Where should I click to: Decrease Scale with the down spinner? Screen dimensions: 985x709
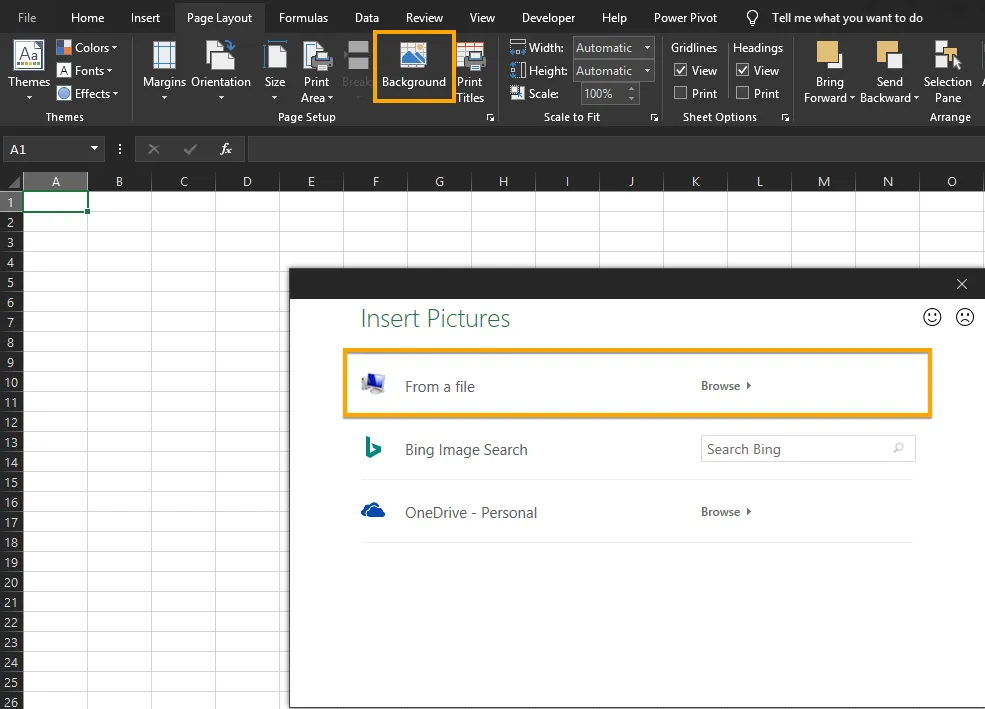point(632,98)
